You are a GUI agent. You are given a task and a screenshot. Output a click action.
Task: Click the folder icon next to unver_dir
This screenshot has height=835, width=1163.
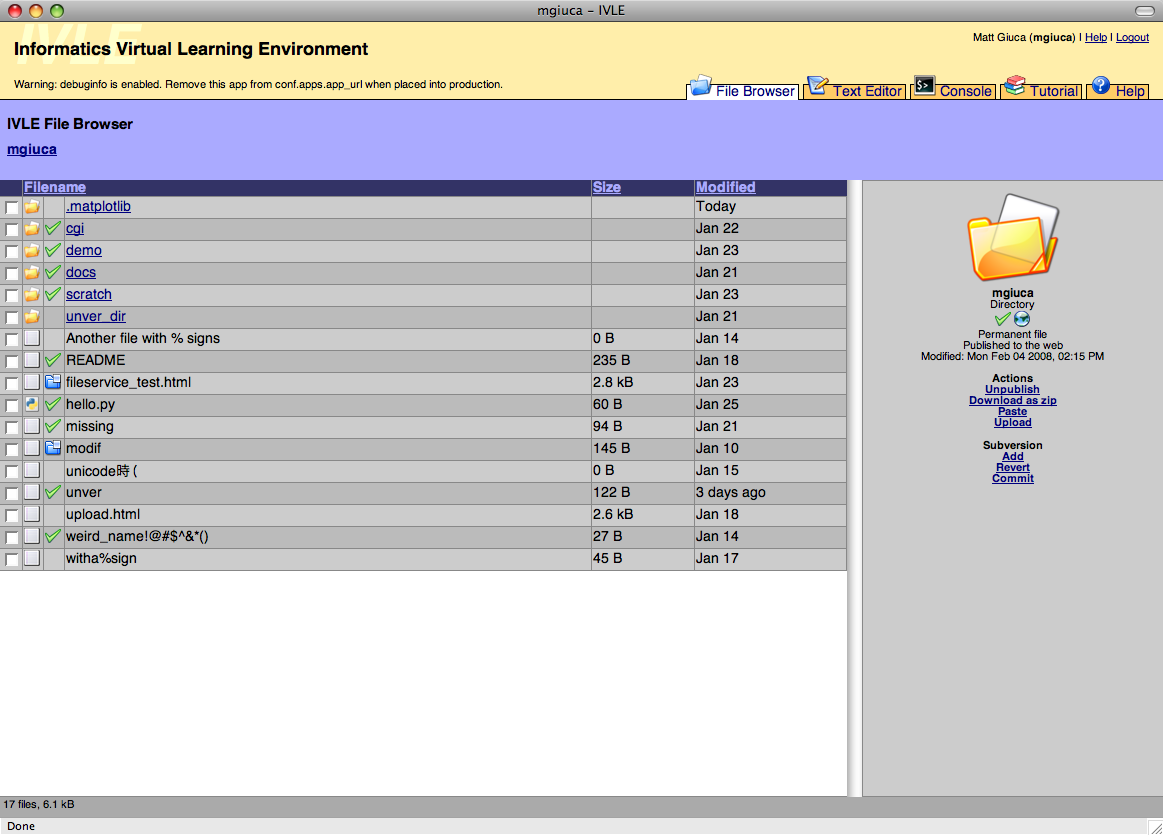click(32, 317)
